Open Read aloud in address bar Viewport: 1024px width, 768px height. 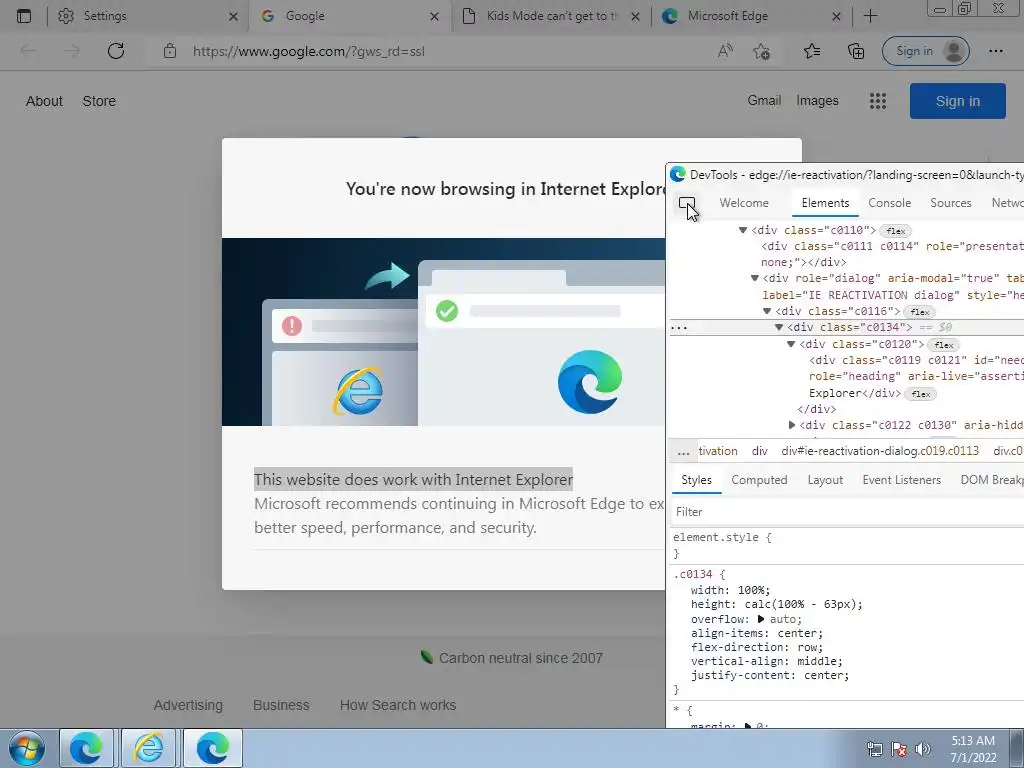point(725,51)
